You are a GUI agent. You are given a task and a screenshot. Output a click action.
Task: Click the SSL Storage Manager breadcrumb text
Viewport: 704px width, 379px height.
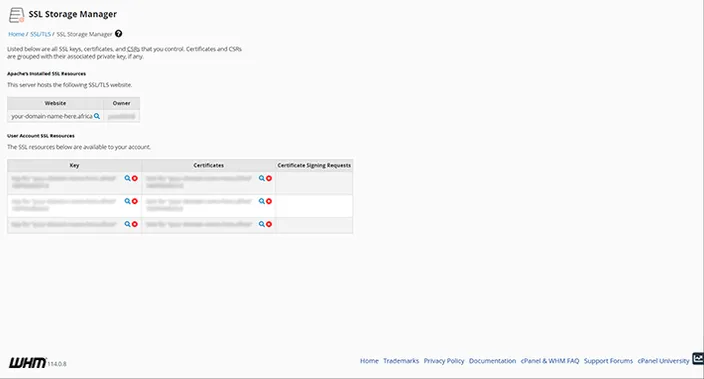[84, 34]
